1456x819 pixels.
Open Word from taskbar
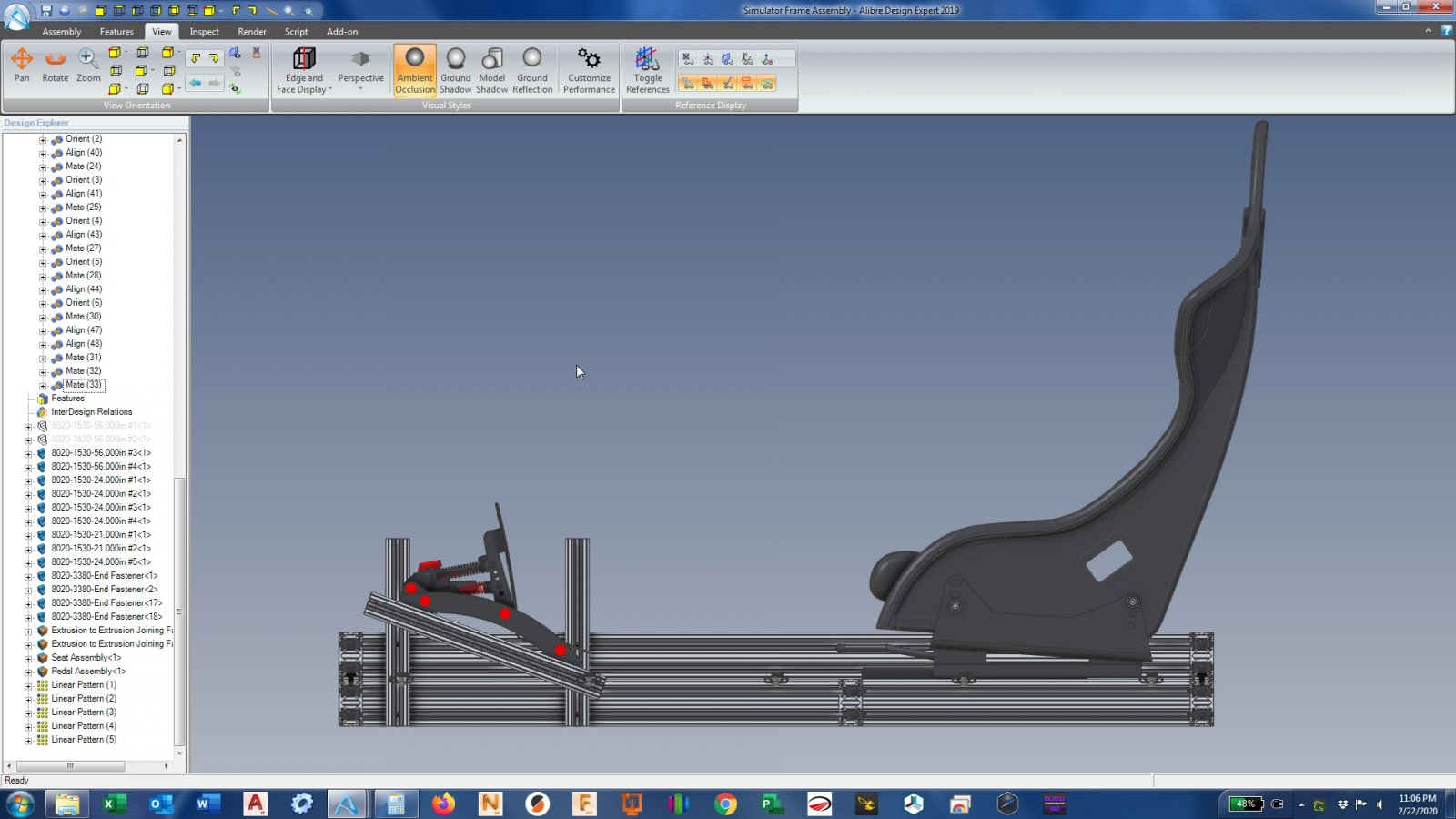click(x=208, y=804)
